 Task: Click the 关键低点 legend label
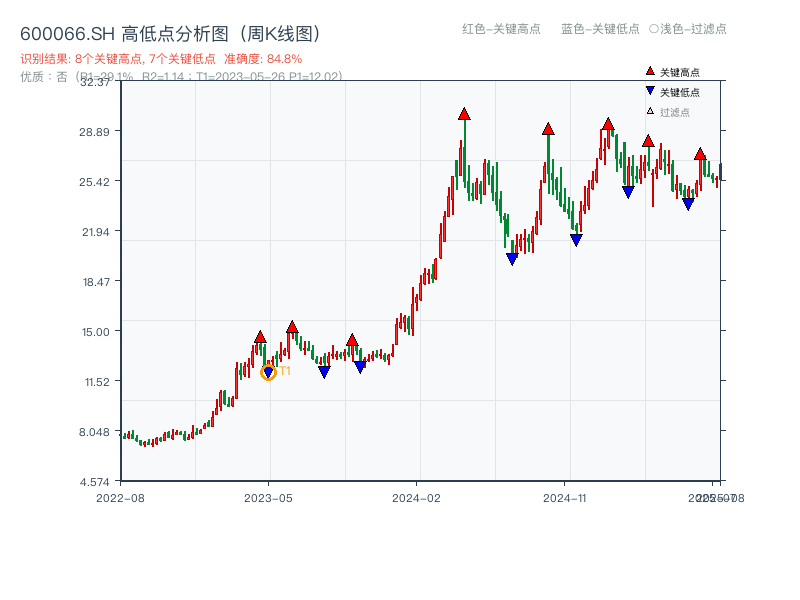pos(680,92)
